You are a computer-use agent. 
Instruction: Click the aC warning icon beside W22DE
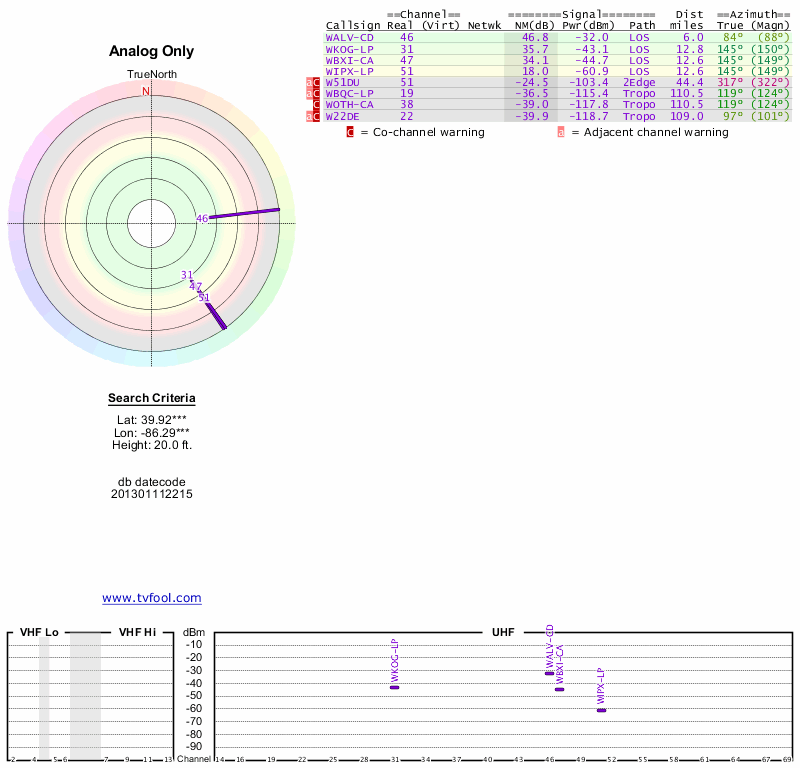pyautogui.click(x=313, y=116)
